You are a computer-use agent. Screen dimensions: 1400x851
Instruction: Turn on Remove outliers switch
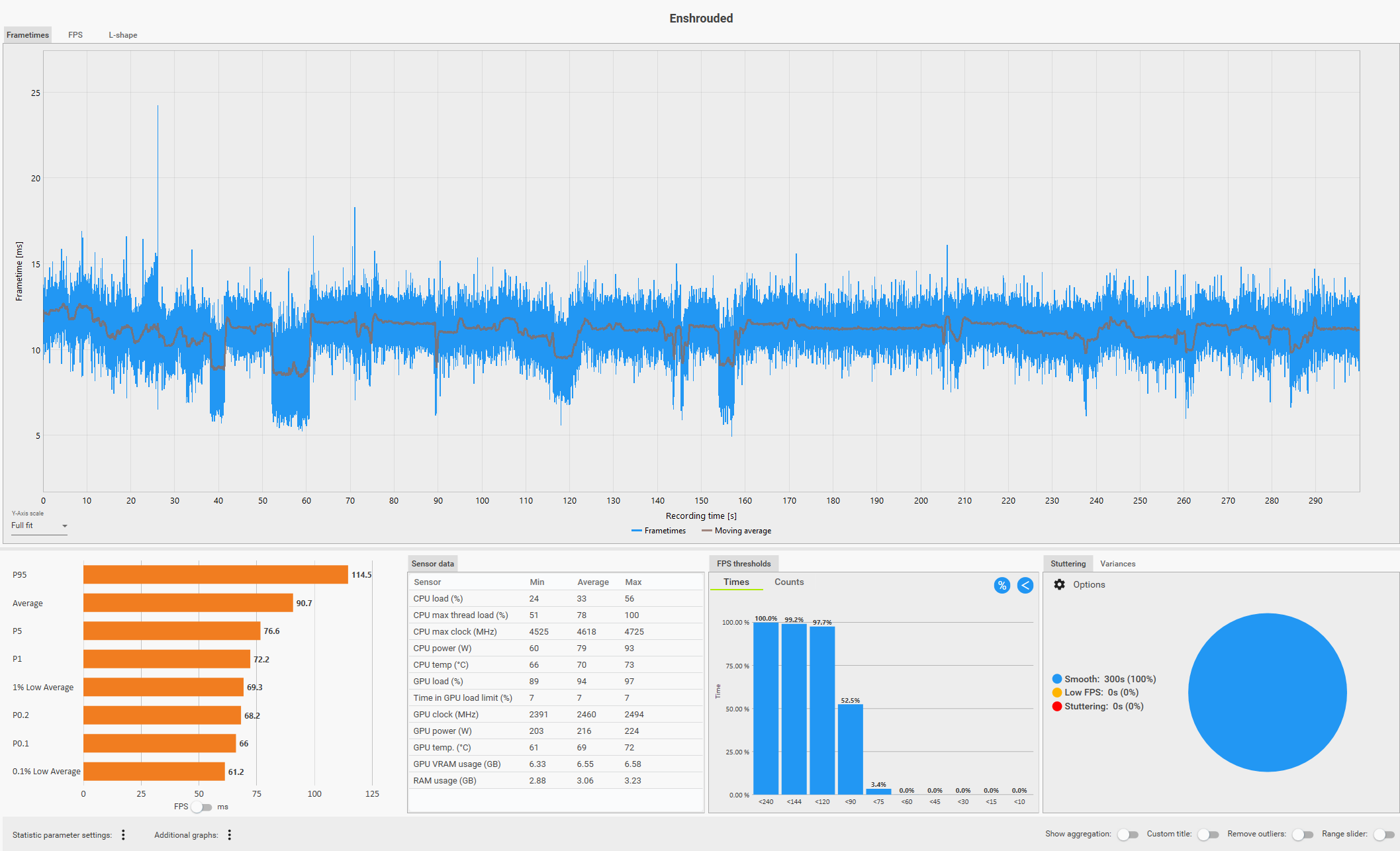coord(1302,834)
